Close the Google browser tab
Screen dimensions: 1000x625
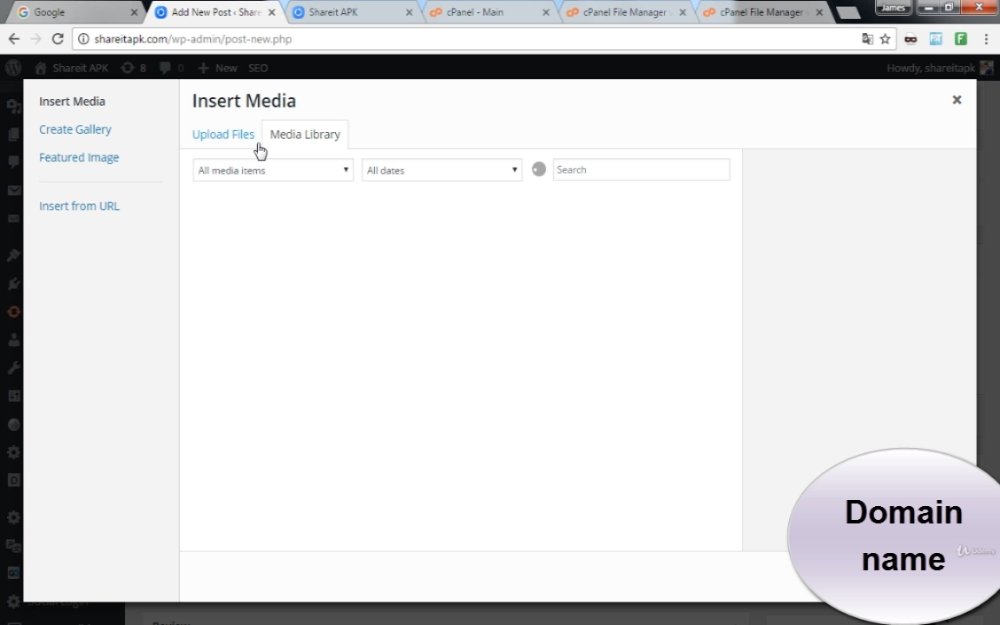click(134, 12)
